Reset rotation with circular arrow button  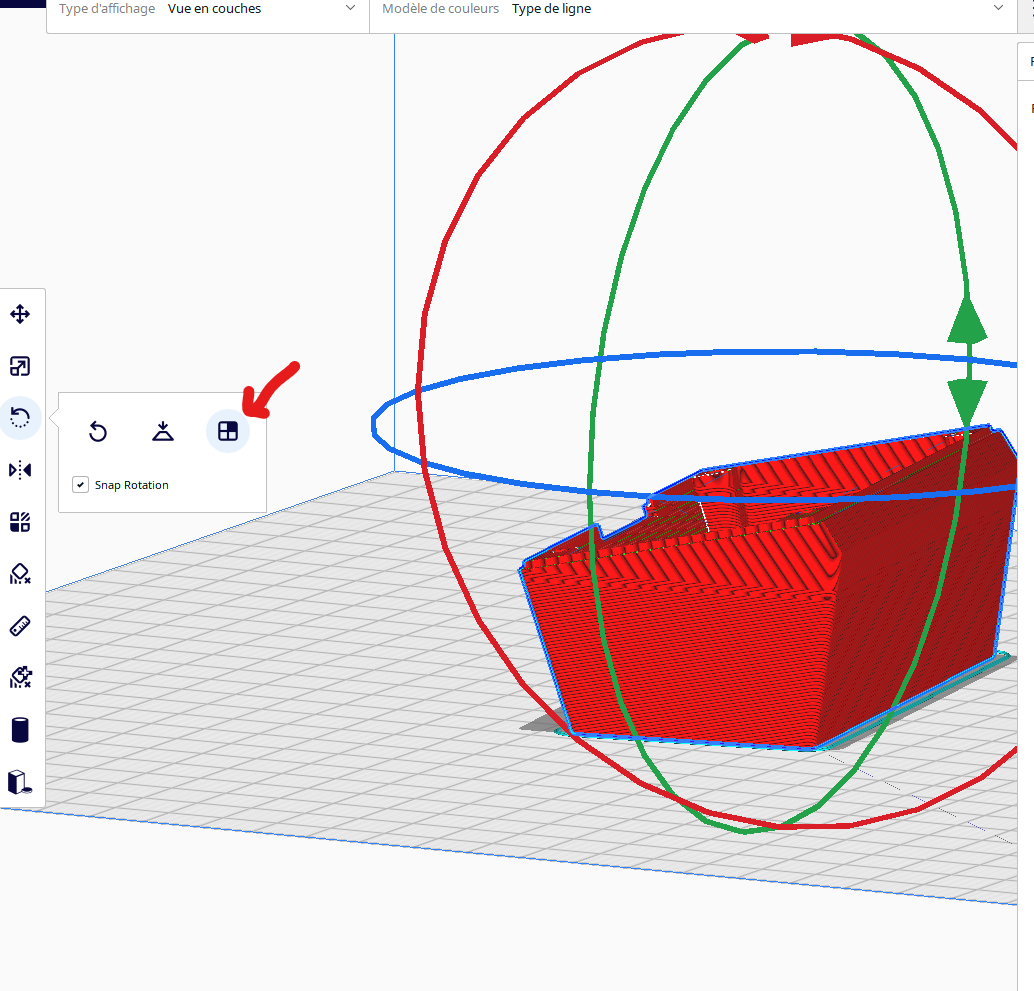(98, 432)
